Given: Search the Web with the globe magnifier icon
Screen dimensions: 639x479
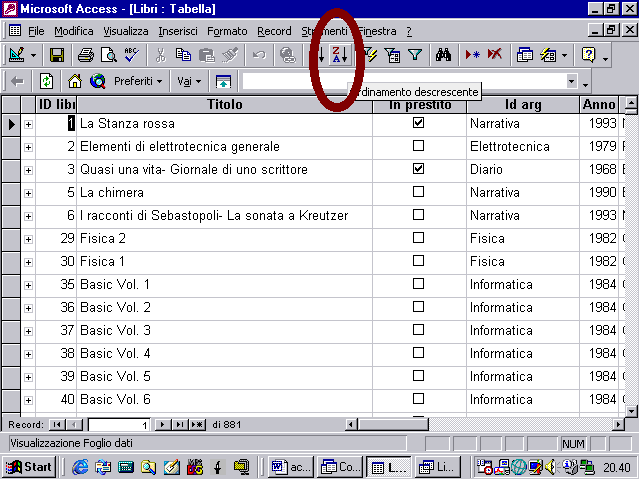Looking at the screenshot, I should pyautogui.click(x=98, y=81).
